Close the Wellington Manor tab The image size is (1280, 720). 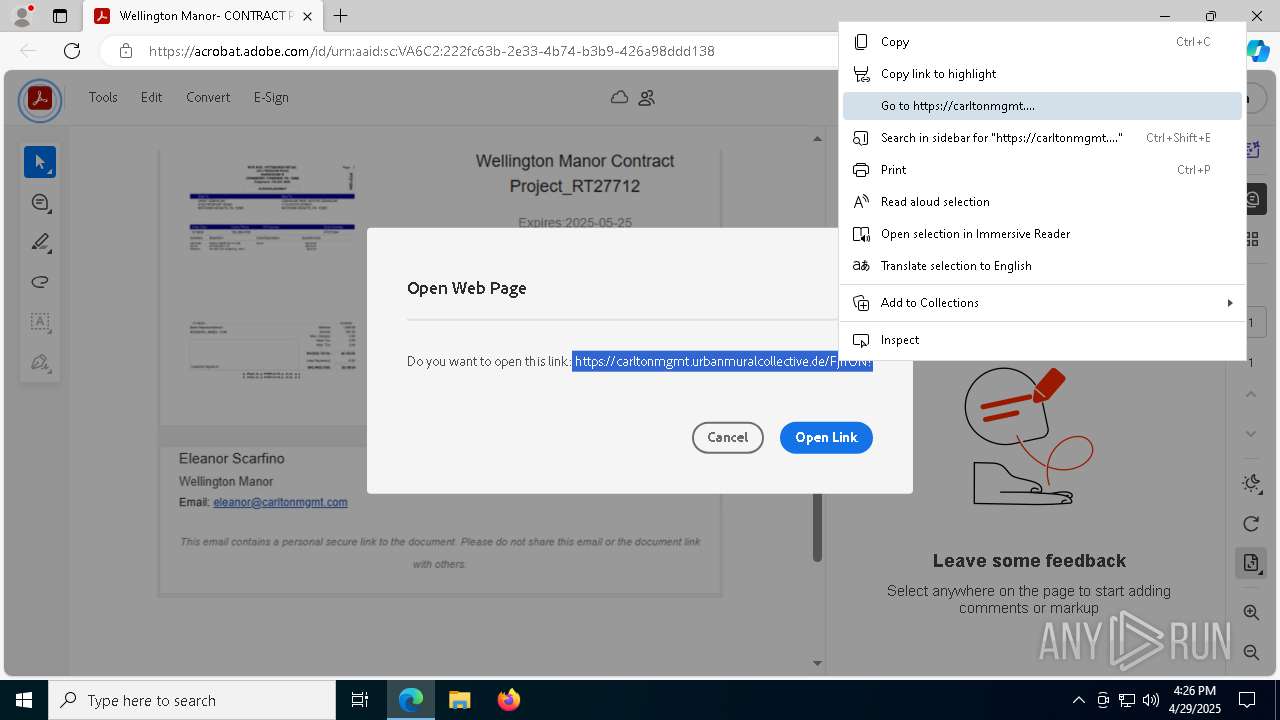[308, 16]
